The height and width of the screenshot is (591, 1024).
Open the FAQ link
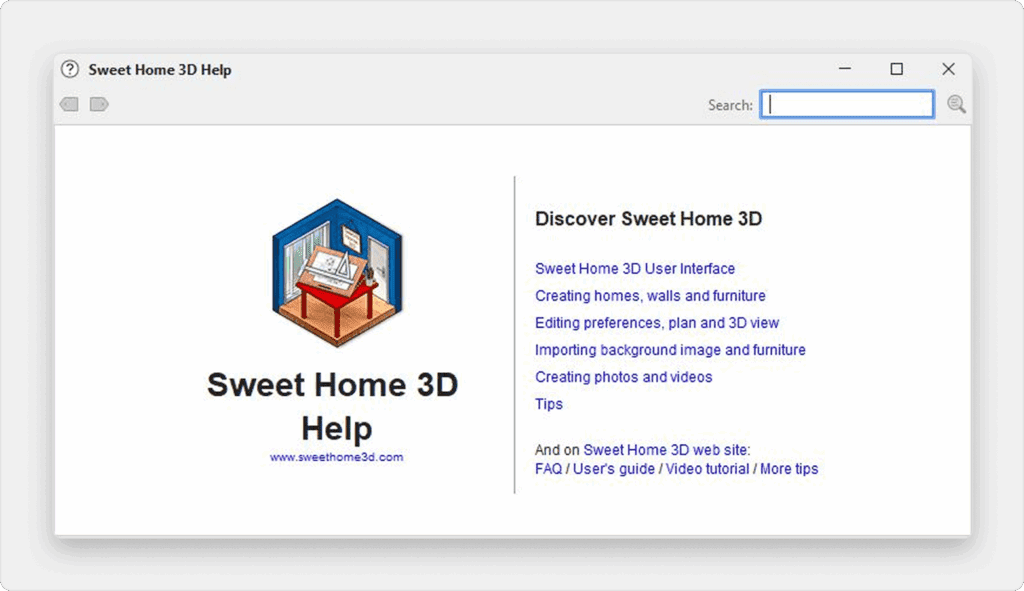click(x=548, y=469)
